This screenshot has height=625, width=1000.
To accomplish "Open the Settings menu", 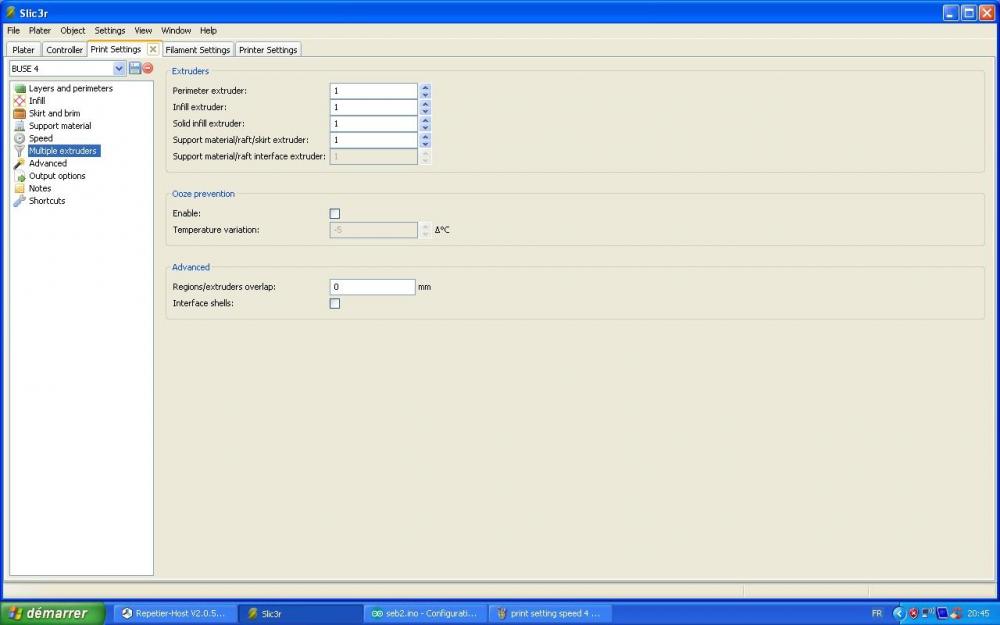I will [x=110, y=31].
